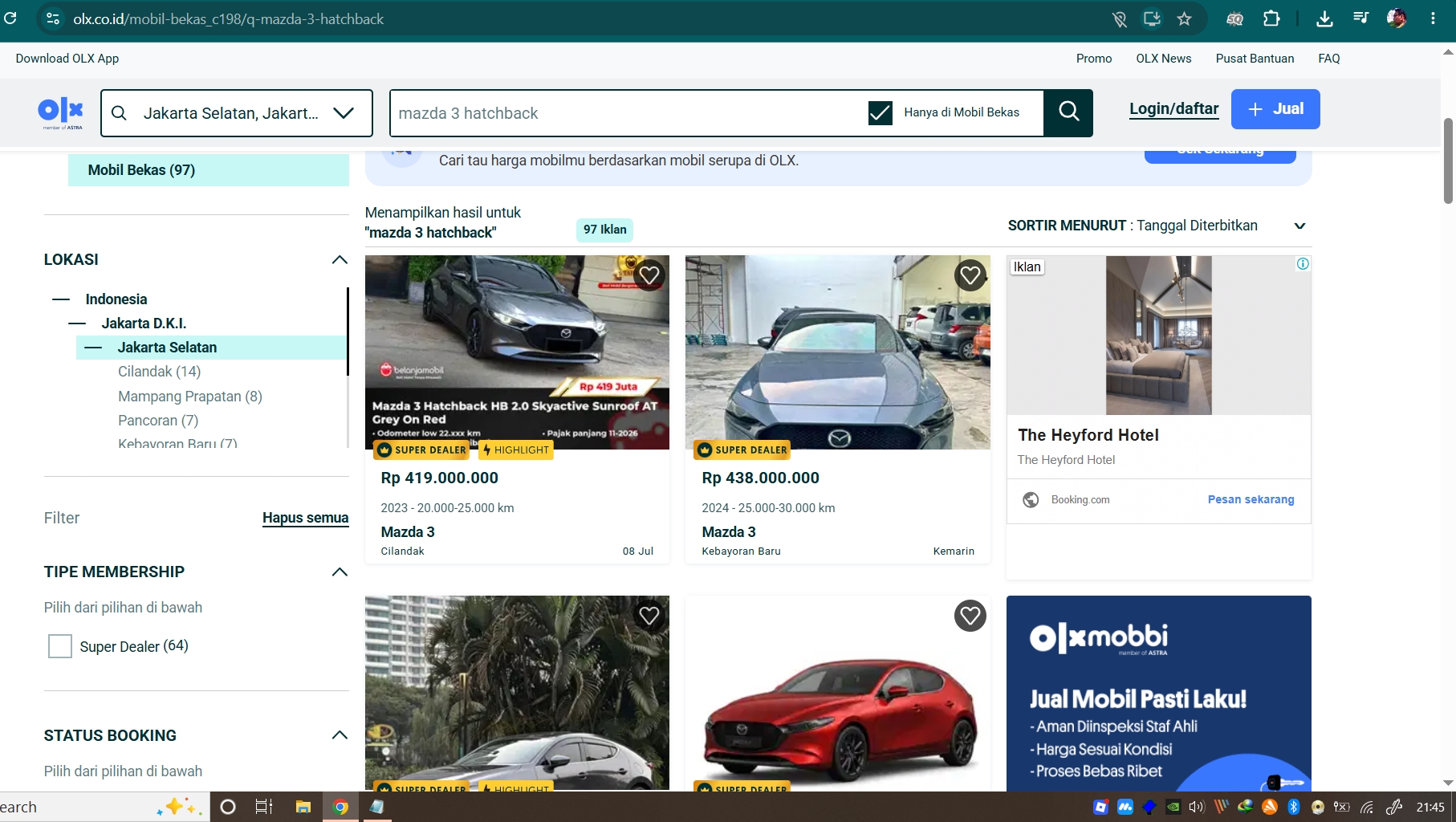Click the install app icon in address bar
The height and width of the screenshot is (822, 1456).
[x=1152, y=18]
